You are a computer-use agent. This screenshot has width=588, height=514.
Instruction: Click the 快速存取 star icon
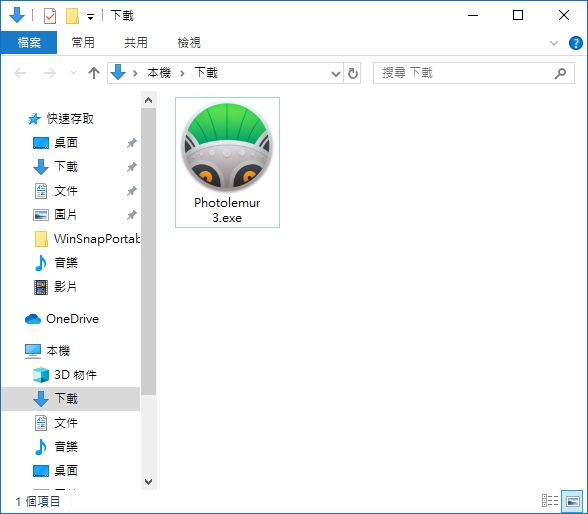tap(34, 119)
